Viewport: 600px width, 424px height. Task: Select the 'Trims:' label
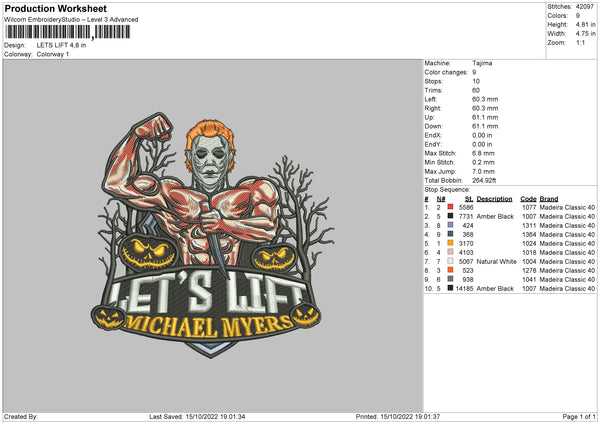point(434,91)
